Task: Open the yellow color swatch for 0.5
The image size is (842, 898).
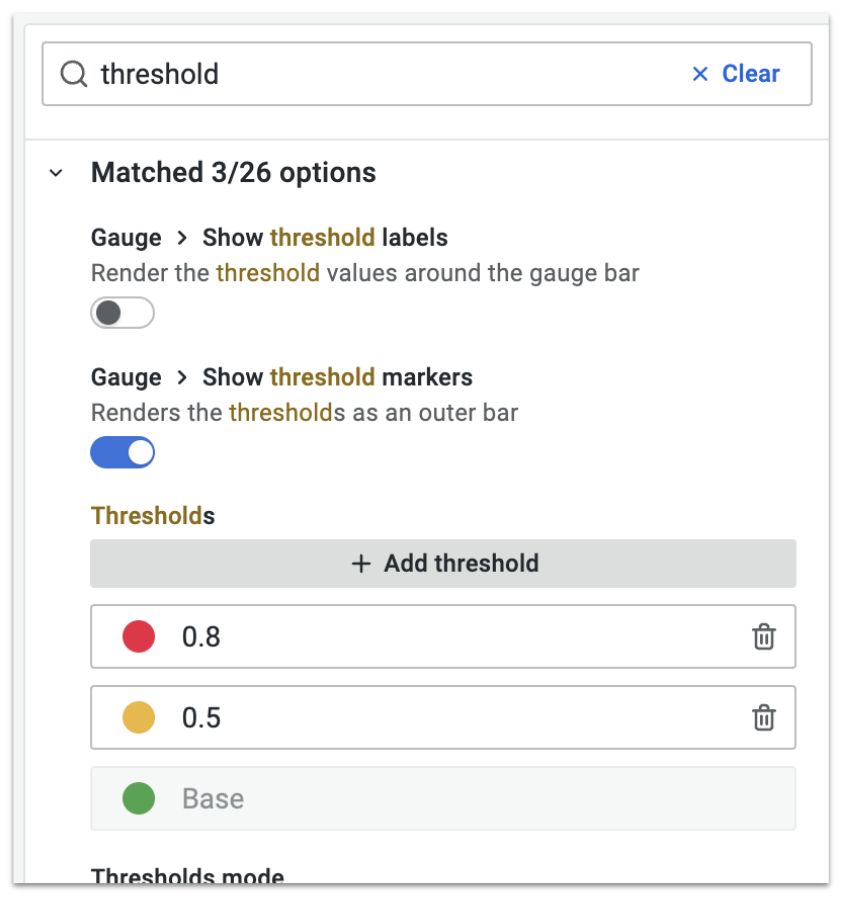Action: point(139,718)
